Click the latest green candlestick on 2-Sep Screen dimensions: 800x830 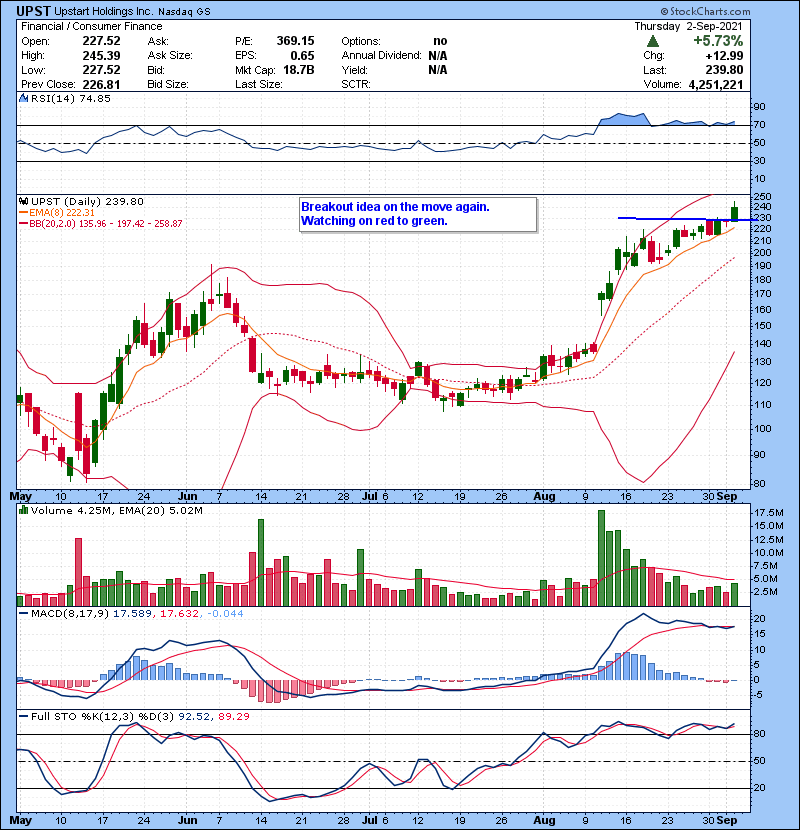pyautogui.click(x=734, y=212)
